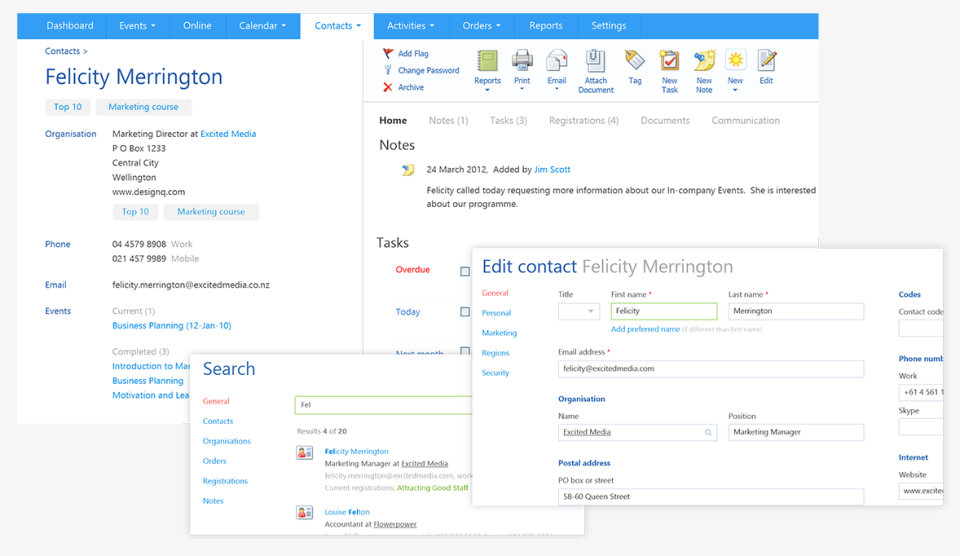Open Felicity Merrington search result link

click(x=356, y=451)
